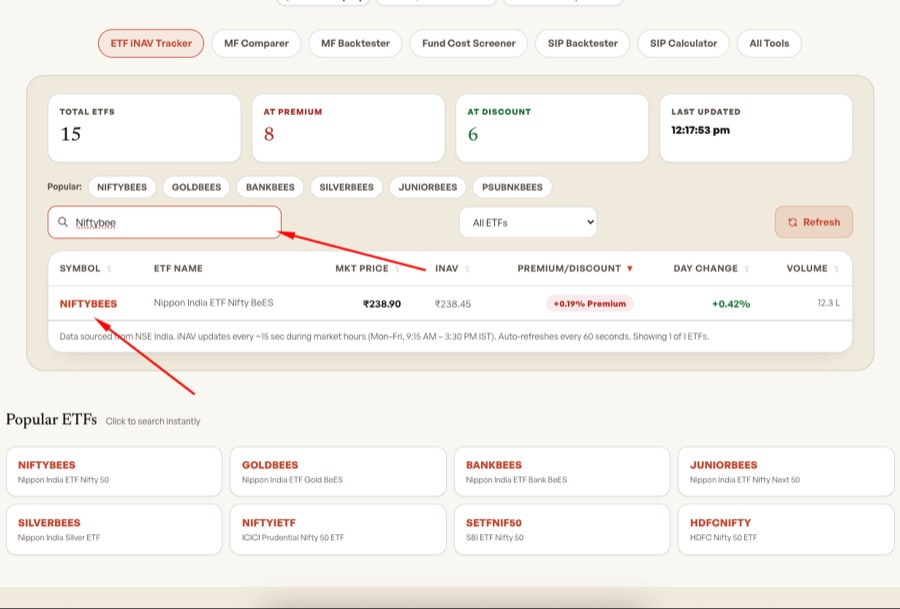Open All Tools tab

coord(769,44)
